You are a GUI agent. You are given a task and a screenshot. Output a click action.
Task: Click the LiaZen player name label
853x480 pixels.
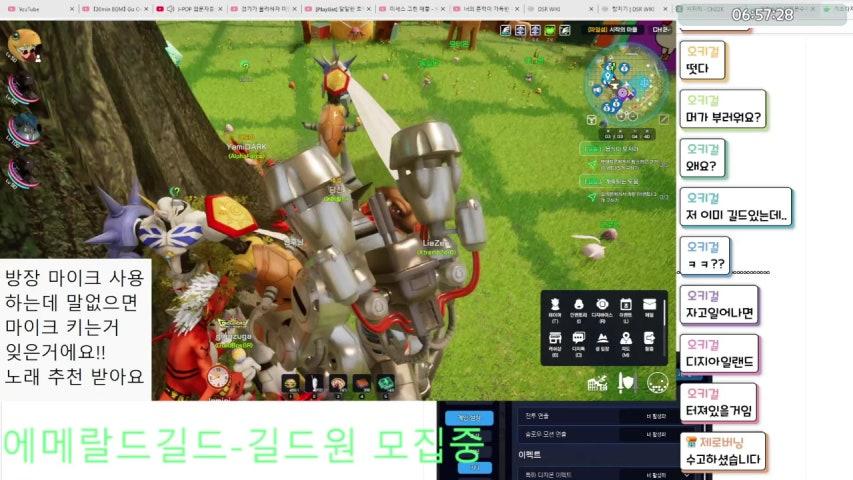[436, 243]
